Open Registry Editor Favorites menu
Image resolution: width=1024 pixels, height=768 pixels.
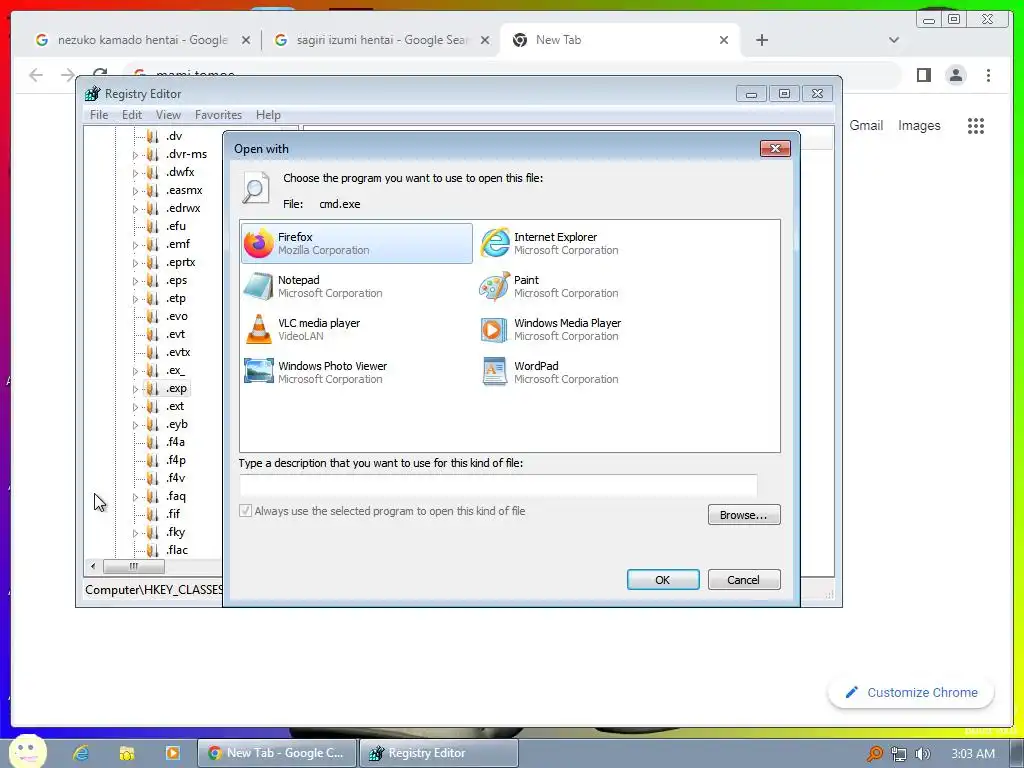[x=218, y=115]
